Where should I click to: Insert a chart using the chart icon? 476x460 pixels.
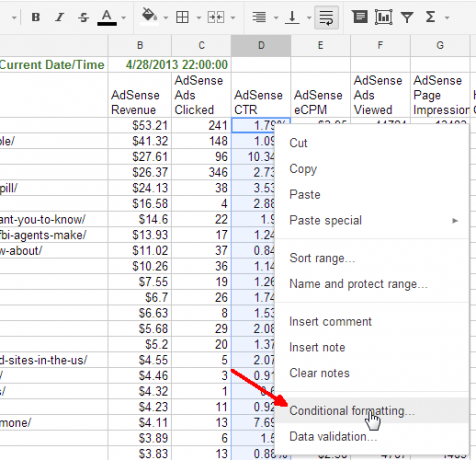pos(383,17)
